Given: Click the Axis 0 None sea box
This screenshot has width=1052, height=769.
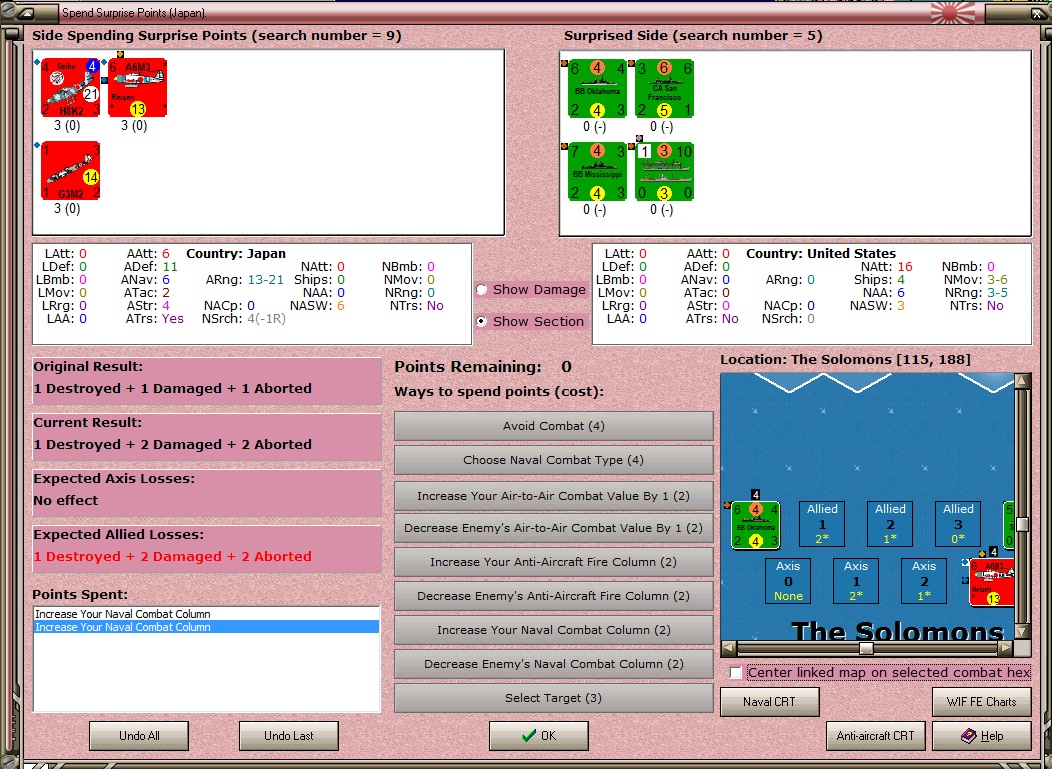Looking at the screenshot, I should (788, 581).
